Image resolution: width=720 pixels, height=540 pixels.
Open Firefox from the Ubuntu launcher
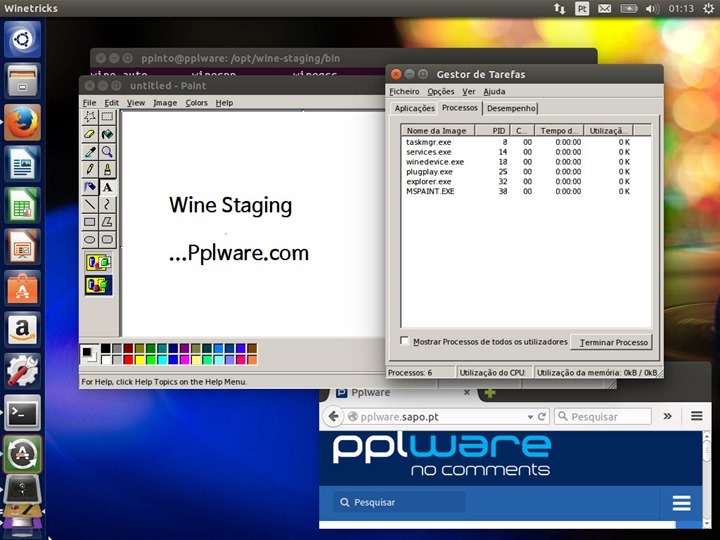[x=22, y=122]
